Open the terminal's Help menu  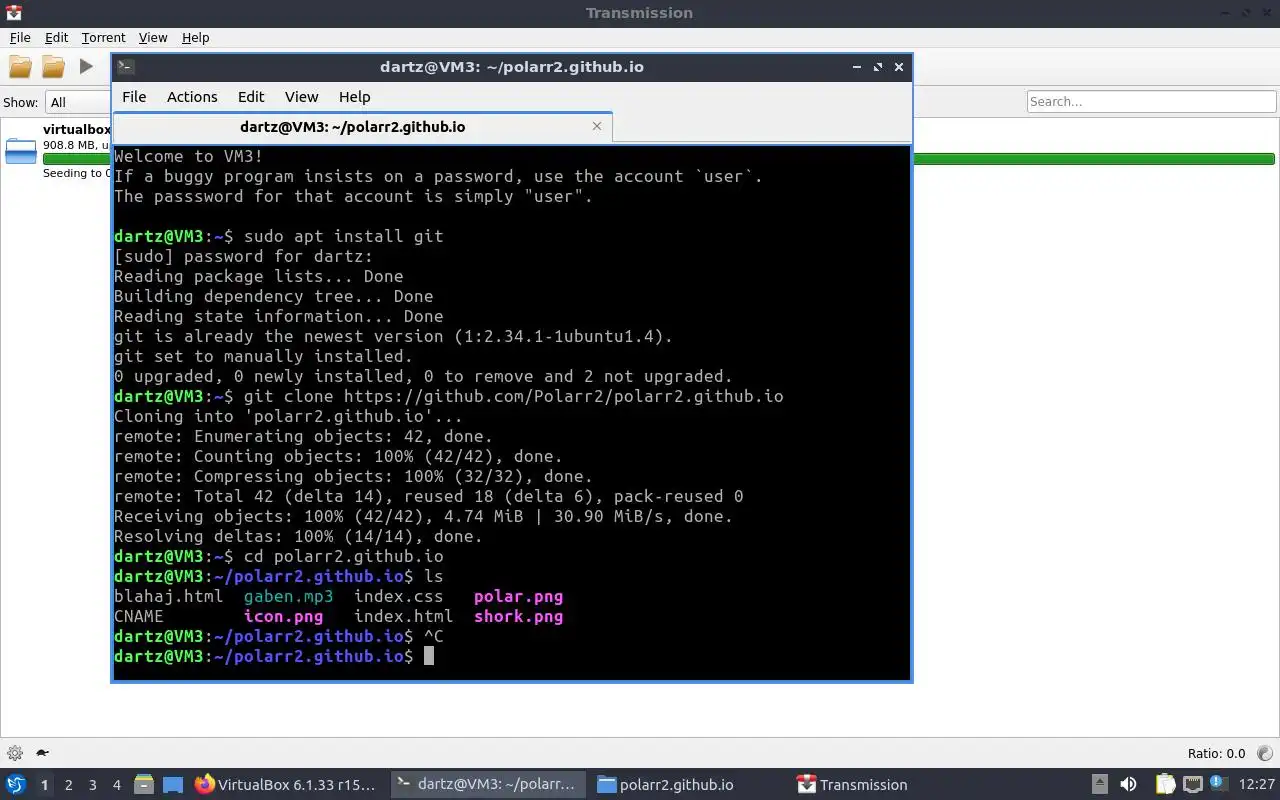[354, 97]
